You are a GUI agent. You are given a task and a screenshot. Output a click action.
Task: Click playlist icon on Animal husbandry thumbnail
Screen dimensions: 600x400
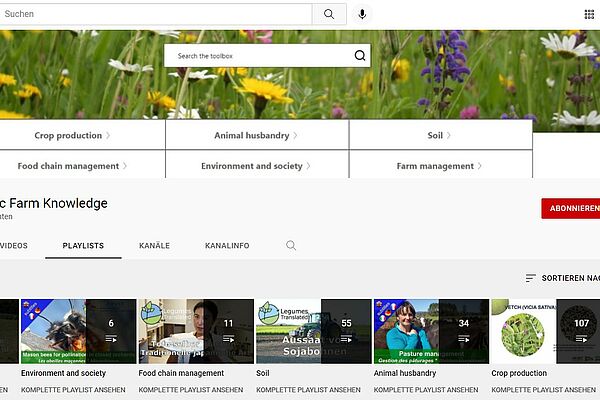[x=464, y=339]
